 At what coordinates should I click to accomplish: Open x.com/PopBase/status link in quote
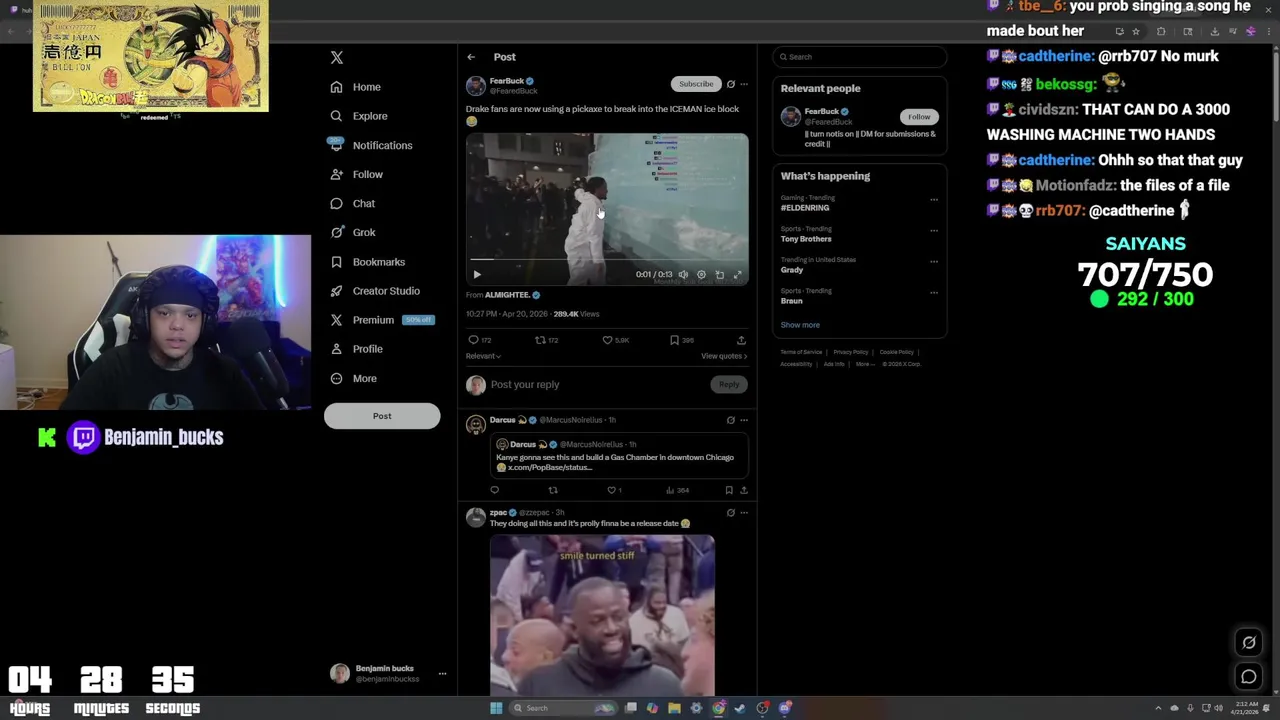pyautogui.click(x=550, y=467)
